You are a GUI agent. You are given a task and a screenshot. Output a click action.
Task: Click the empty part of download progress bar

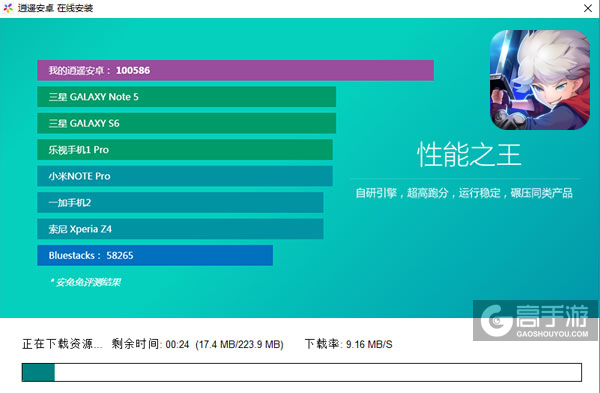tap(318, 372)
